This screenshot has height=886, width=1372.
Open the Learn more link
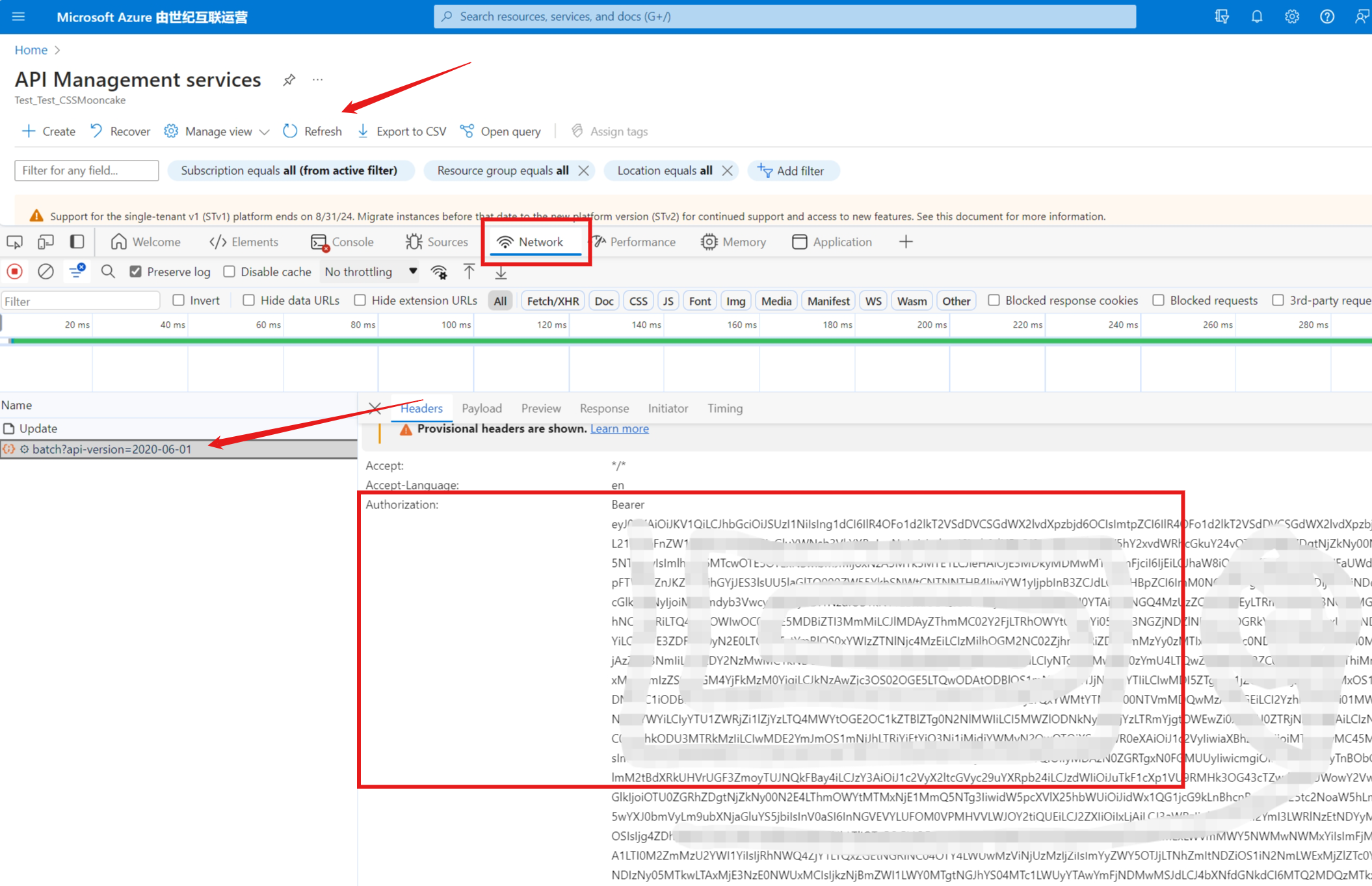[x=619, y=428]
